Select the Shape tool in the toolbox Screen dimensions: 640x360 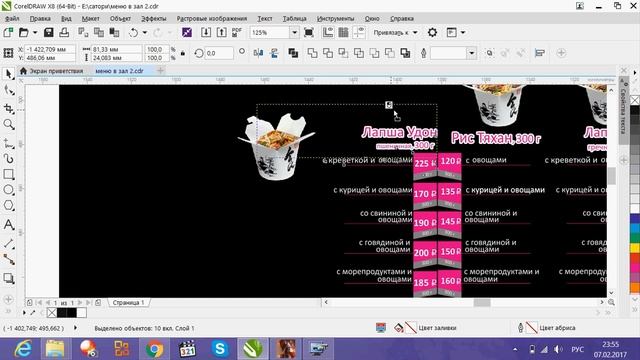pos(9,90)
